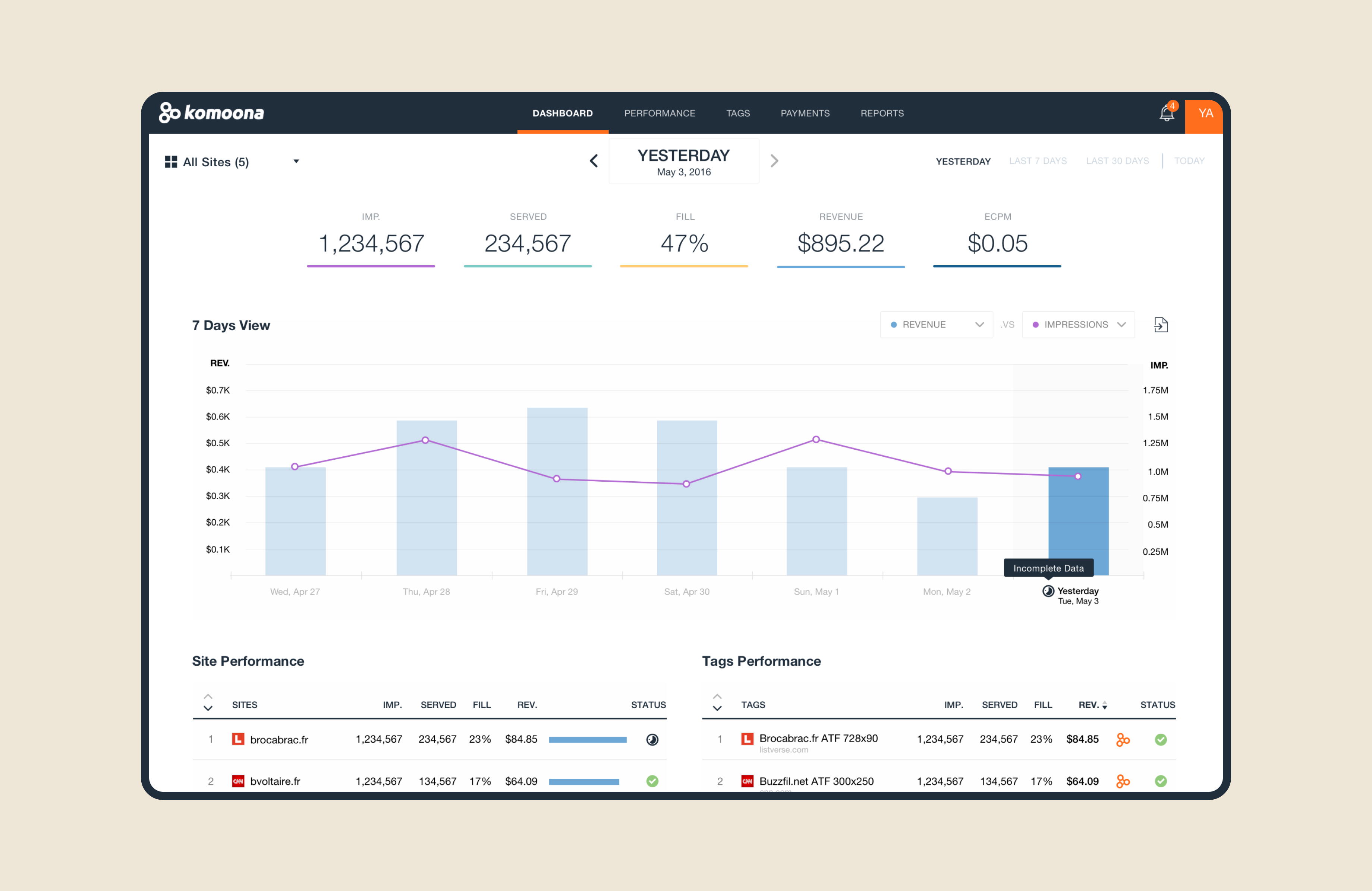This screenshot has height=891, width=1372.
Task: Click Komoona icon in Brocabrac.fr ATF row
Action: (x=1122, y=739)
